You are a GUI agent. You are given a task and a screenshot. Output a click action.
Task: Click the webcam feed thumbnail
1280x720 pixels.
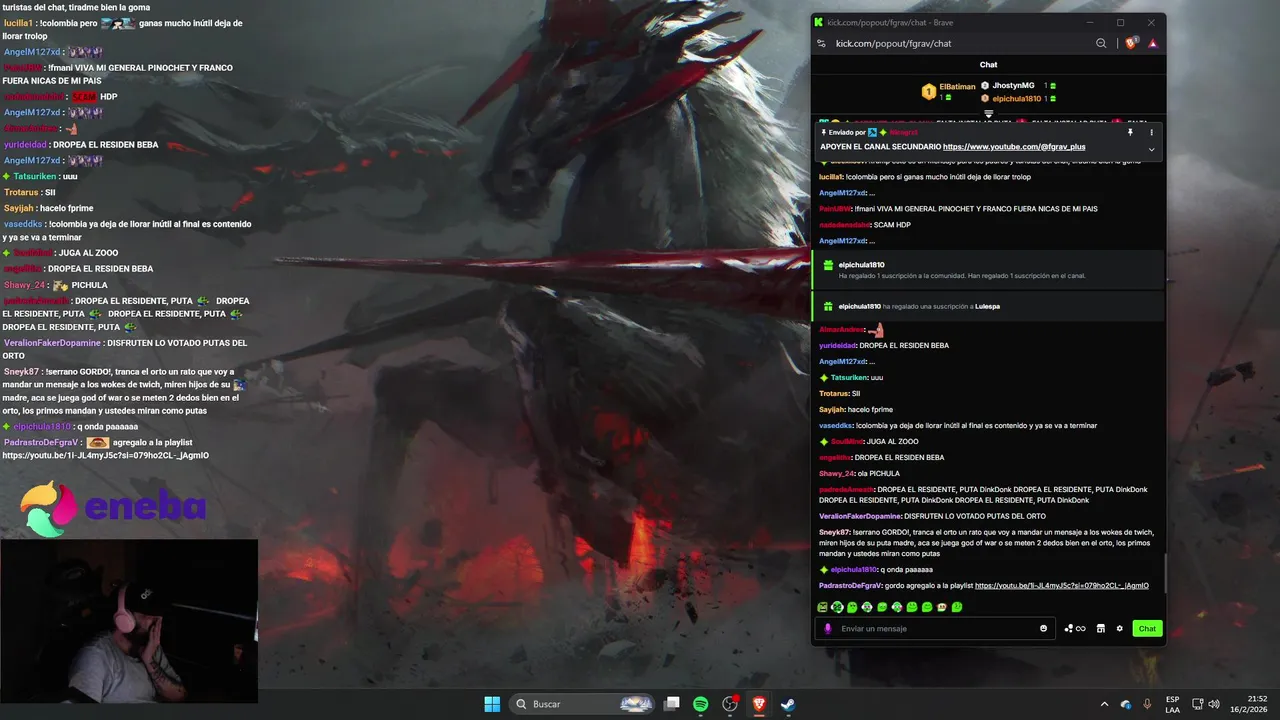pos(128,621)
